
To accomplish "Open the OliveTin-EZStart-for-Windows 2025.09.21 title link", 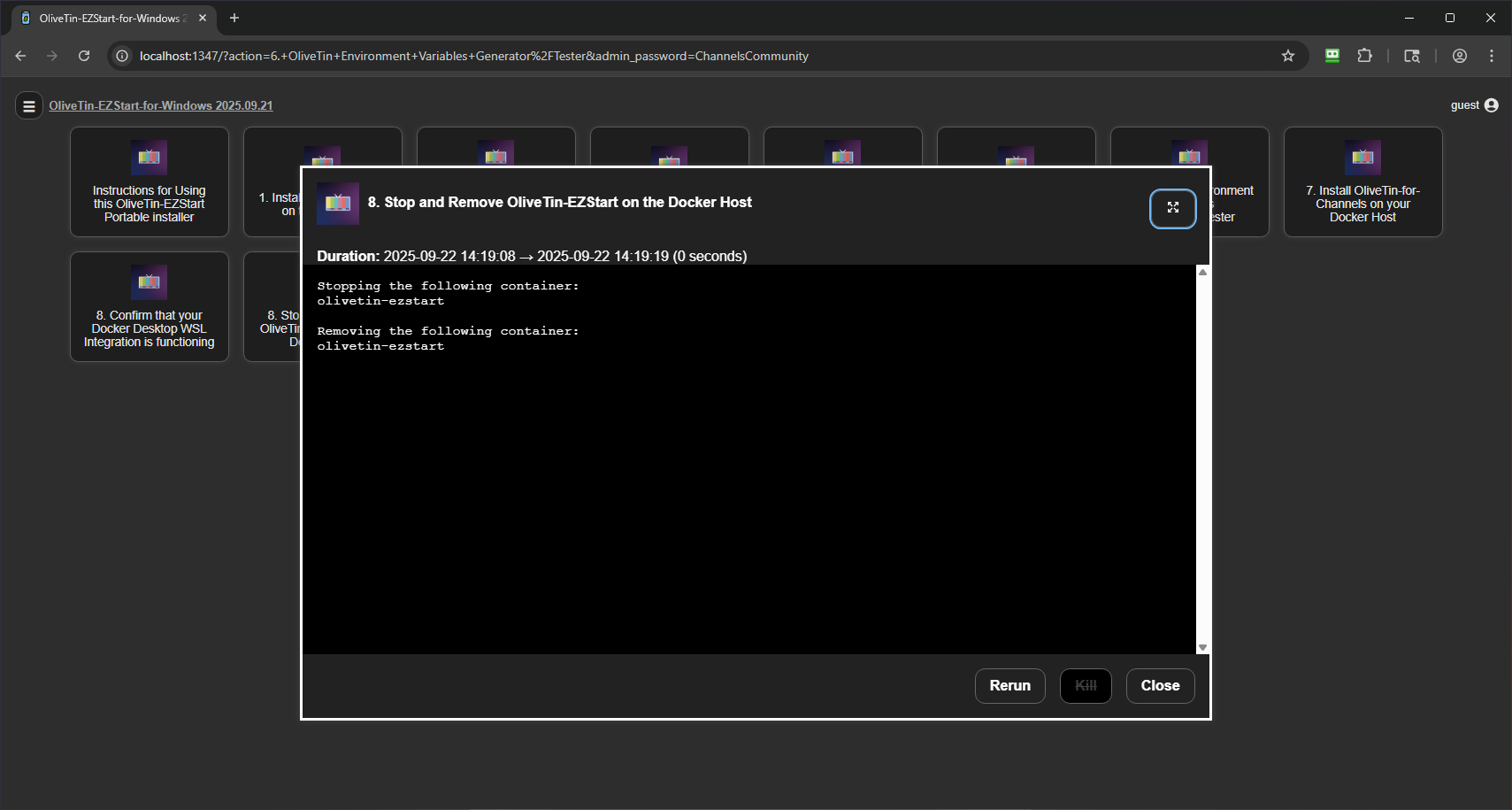I will (x=160, y=105).
